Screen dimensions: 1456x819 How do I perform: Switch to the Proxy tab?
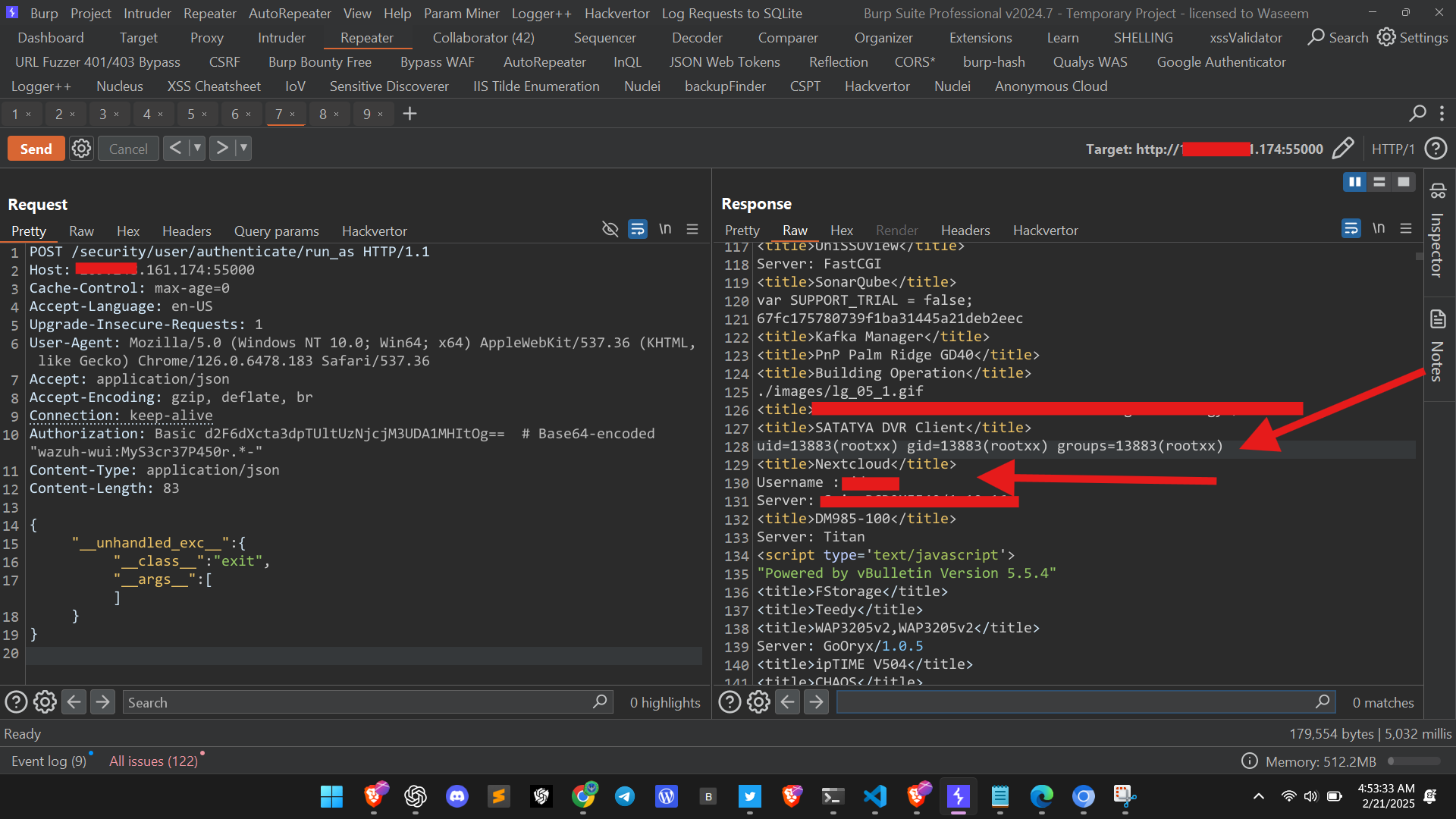(x=207, y=37)
